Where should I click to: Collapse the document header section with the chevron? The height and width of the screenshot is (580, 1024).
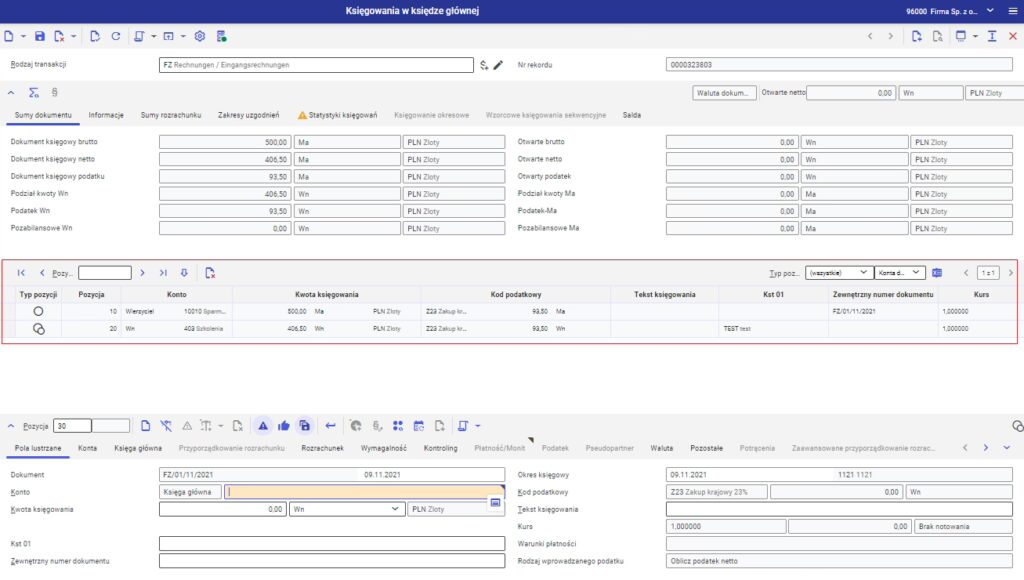pos(12,93)
